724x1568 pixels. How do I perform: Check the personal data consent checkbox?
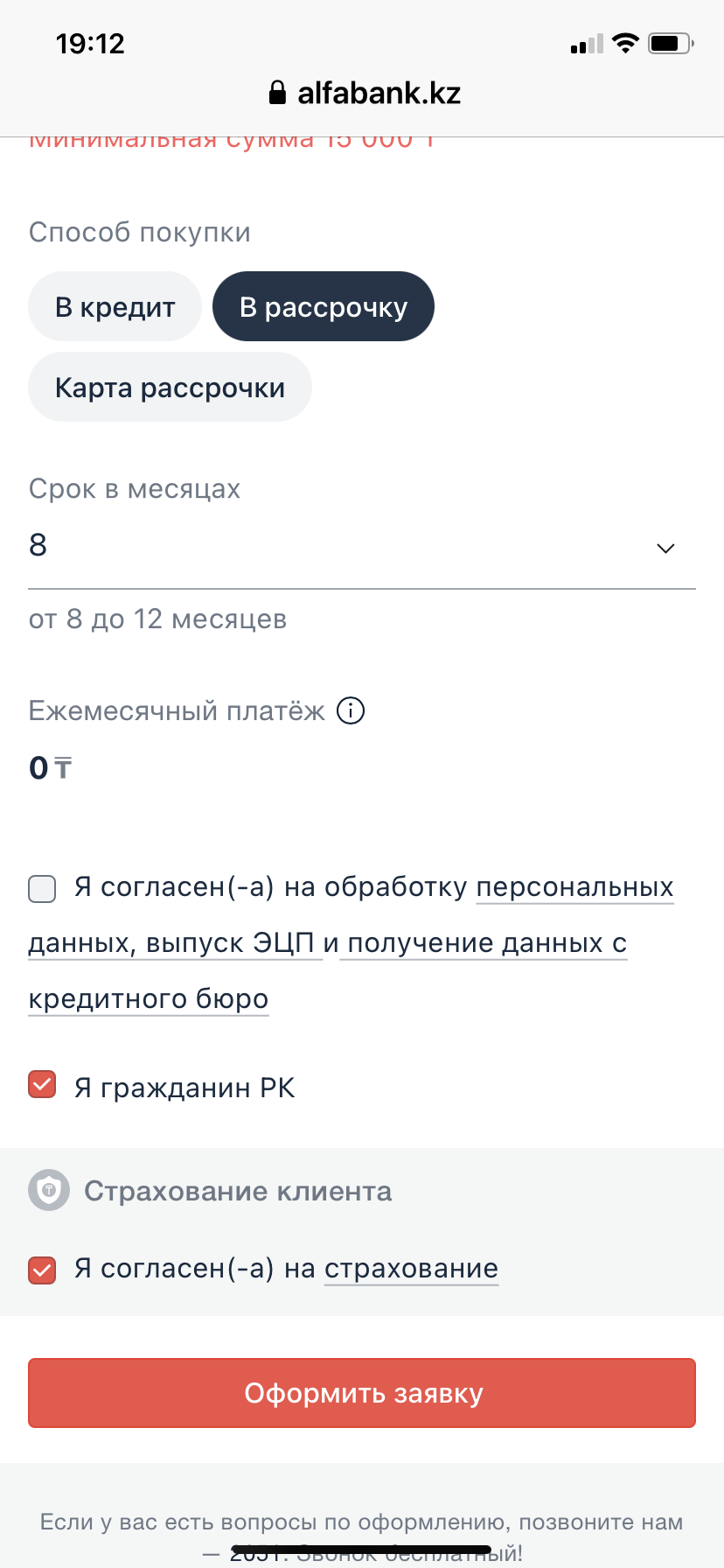point(42,888)
